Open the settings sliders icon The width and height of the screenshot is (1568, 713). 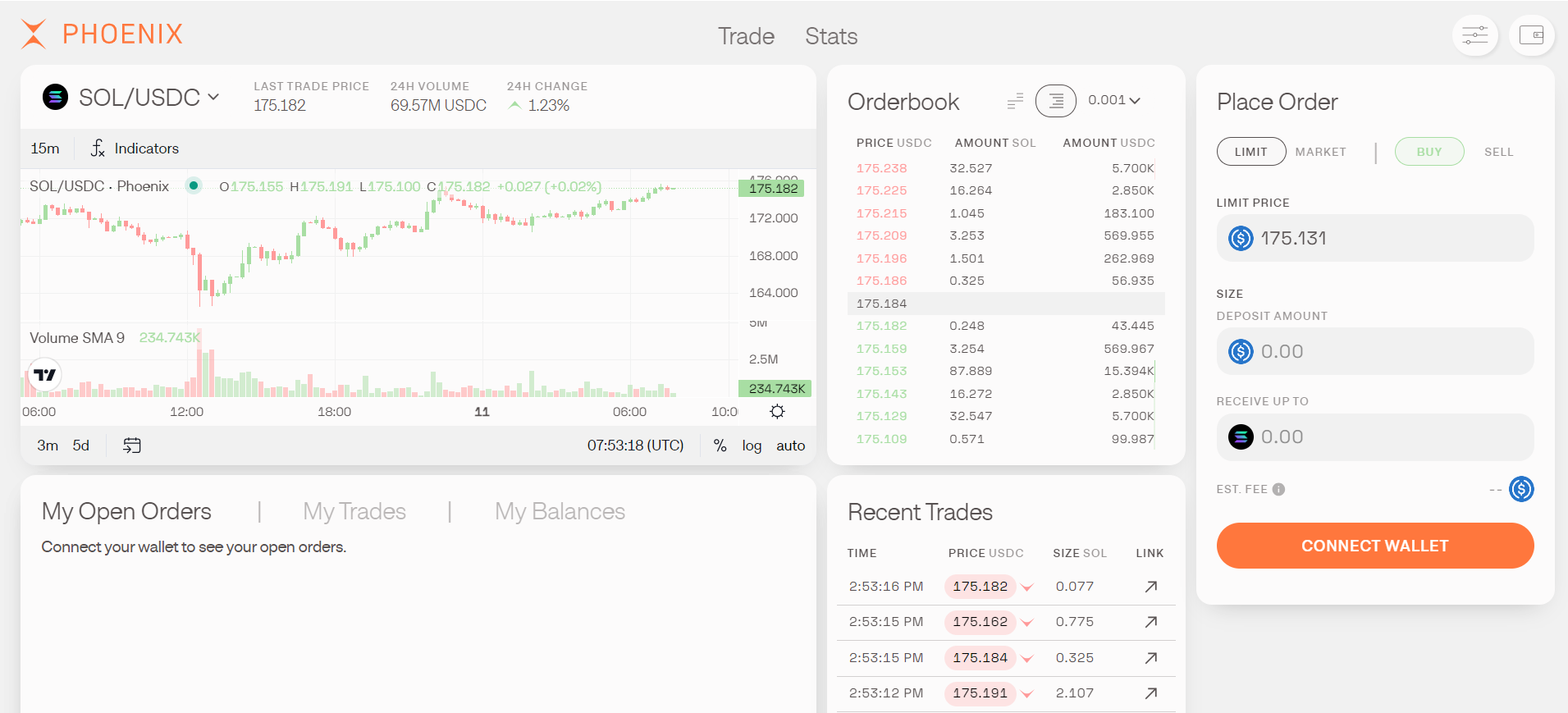click(1474, 35)
